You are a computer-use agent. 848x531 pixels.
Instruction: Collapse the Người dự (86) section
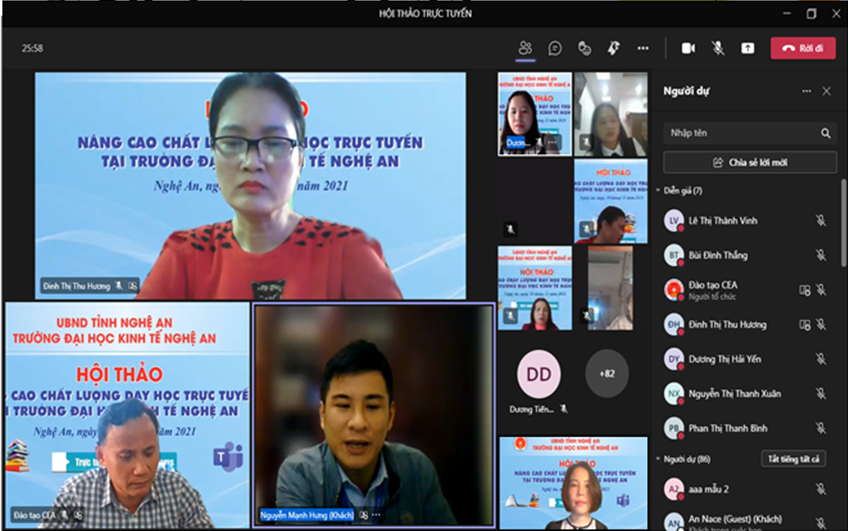pos(658,459)
